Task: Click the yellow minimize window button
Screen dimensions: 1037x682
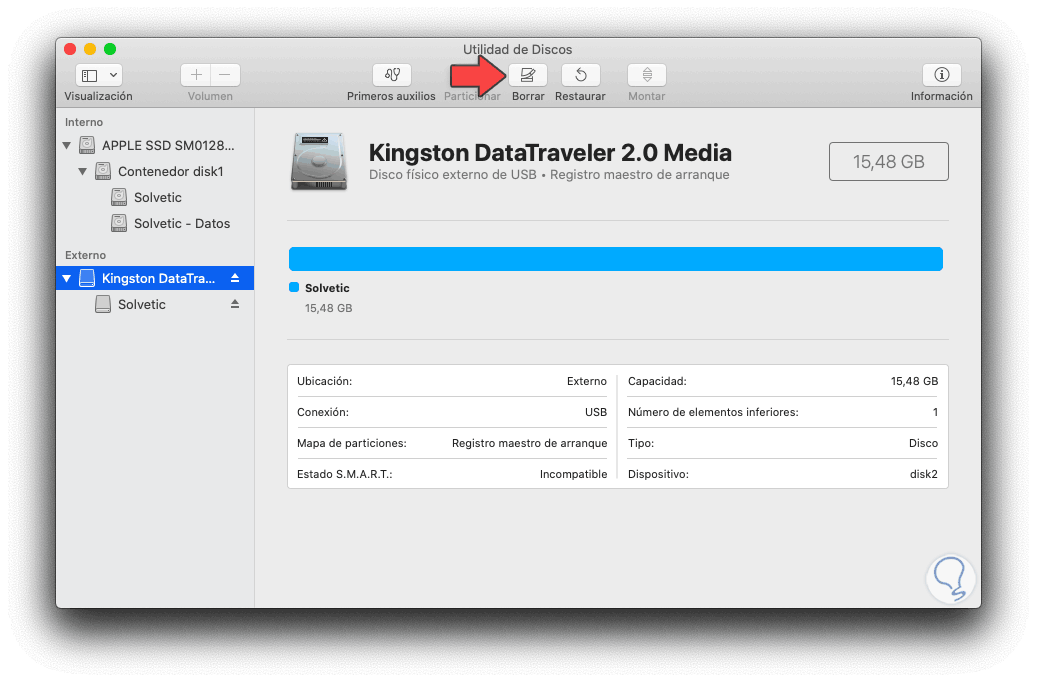Action: point(90,49)
